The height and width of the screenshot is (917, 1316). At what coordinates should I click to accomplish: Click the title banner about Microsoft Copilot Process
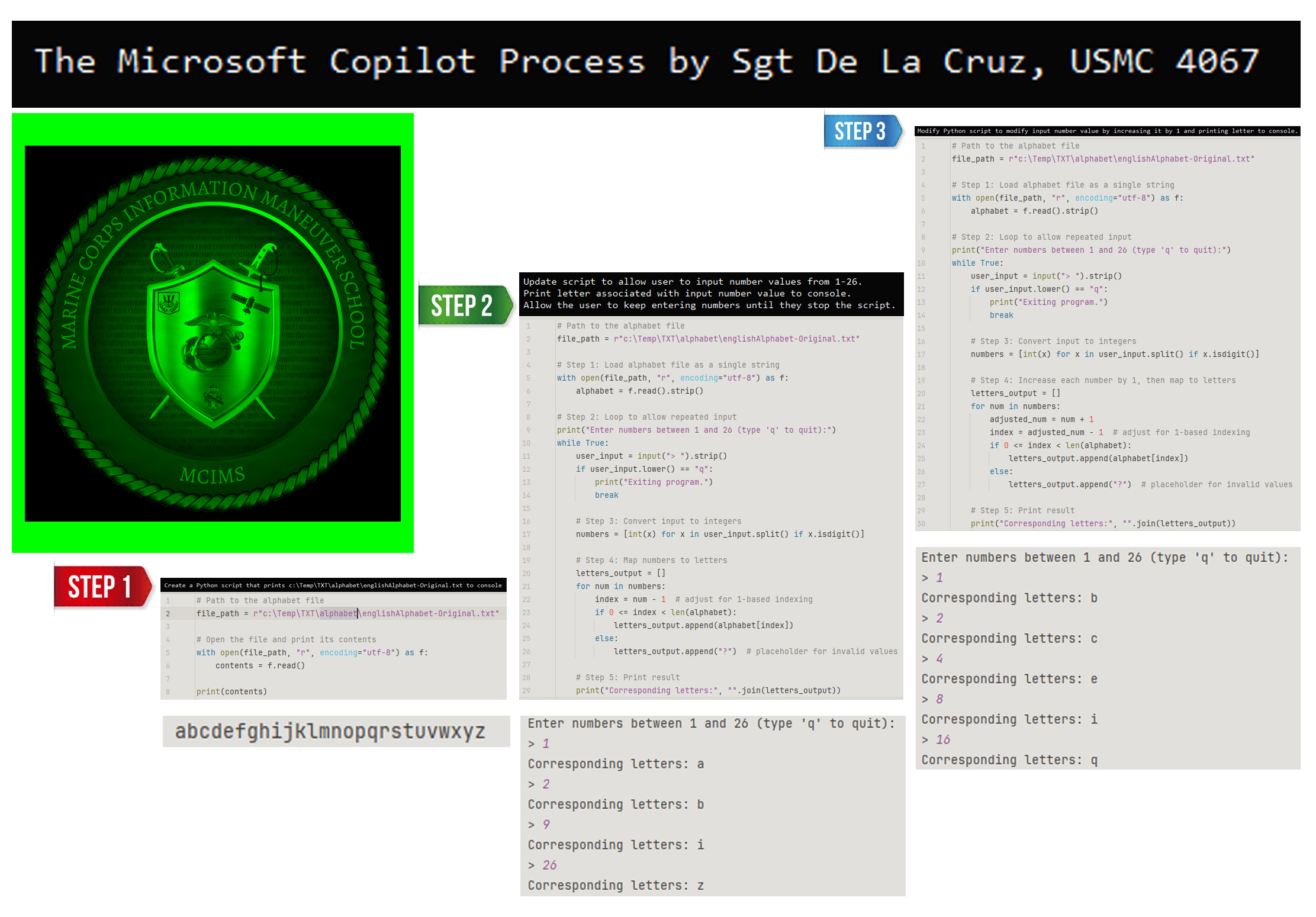[x=656, y=64]
